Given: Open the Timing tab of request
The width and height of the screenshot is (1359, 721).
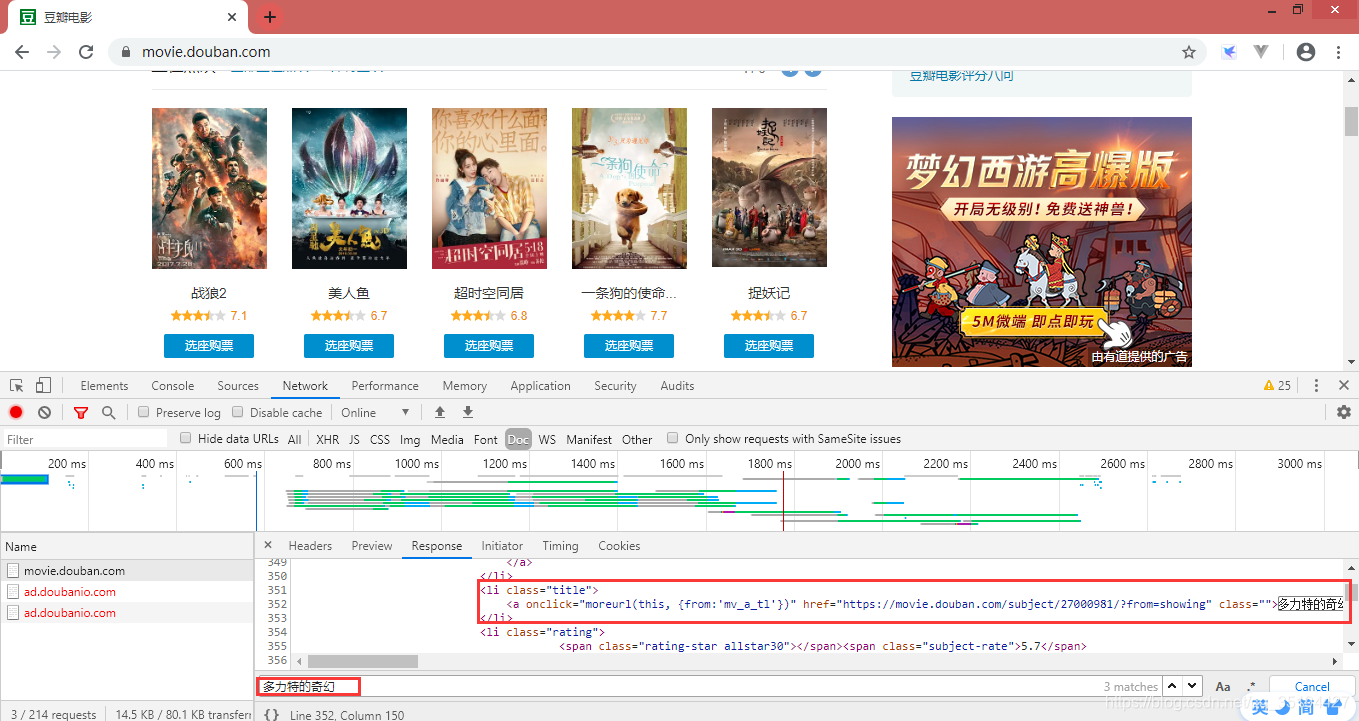Looking at the screenshot, I should (560, 546).
